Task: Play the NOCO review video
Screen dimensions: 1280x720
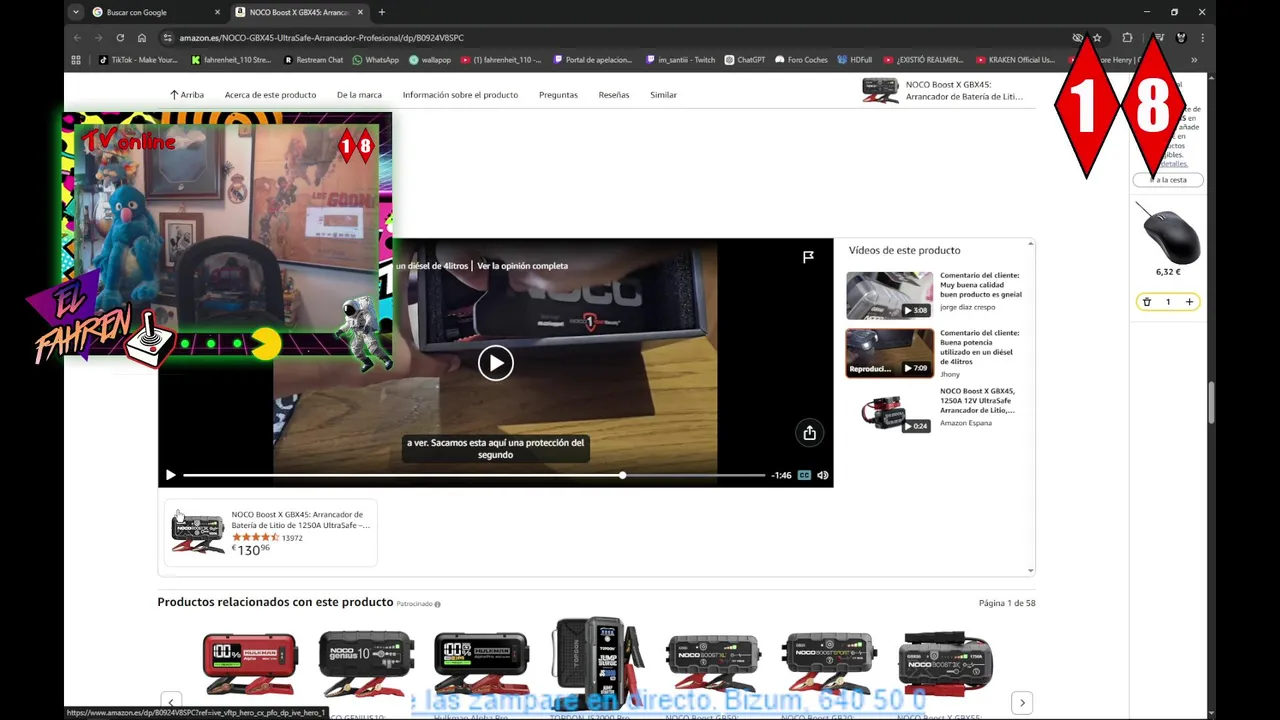Action: [x=495, y=363]
